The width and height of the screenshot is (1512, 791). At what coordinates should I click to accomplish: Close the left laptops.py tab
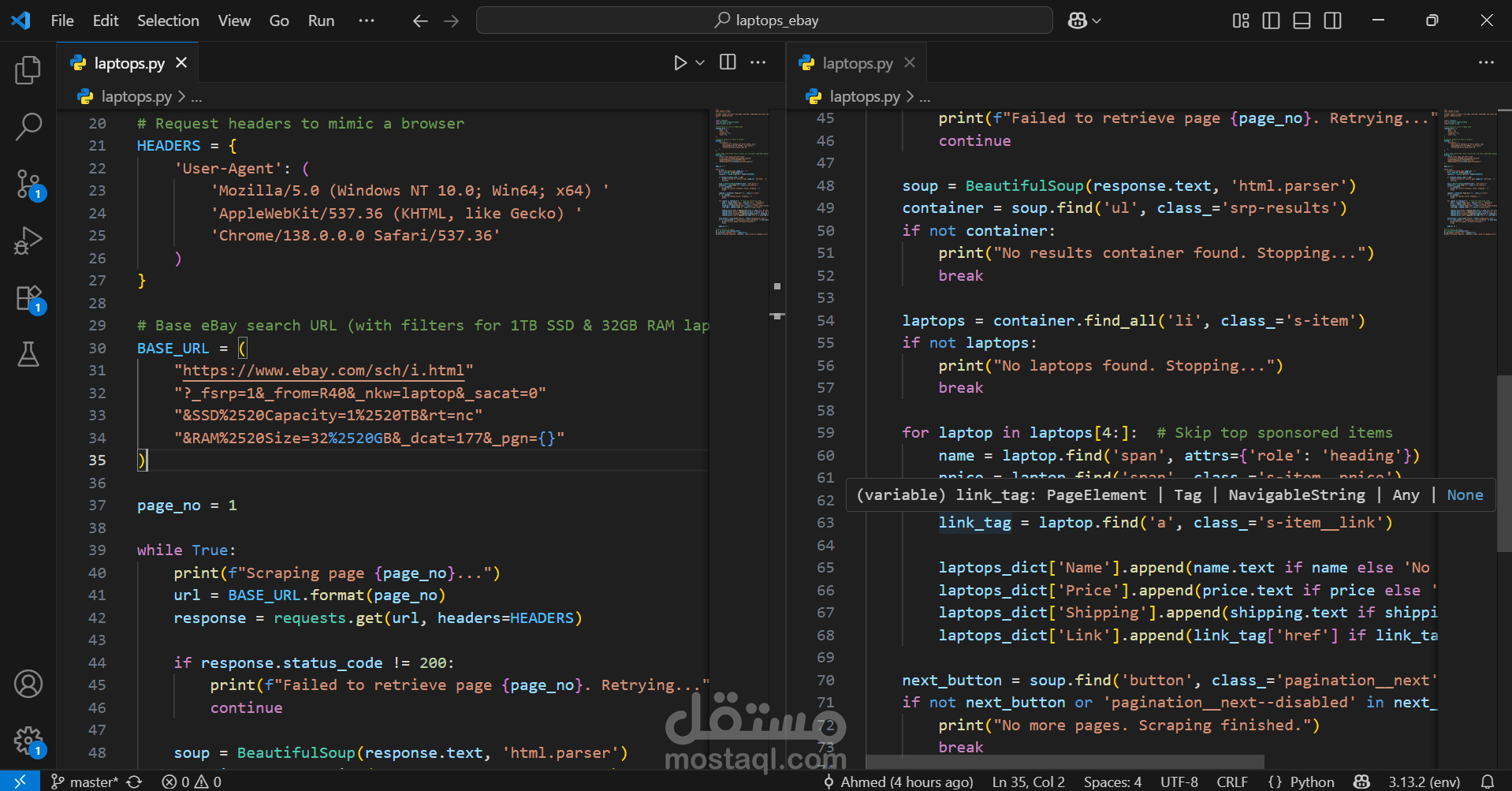[181, 62]
